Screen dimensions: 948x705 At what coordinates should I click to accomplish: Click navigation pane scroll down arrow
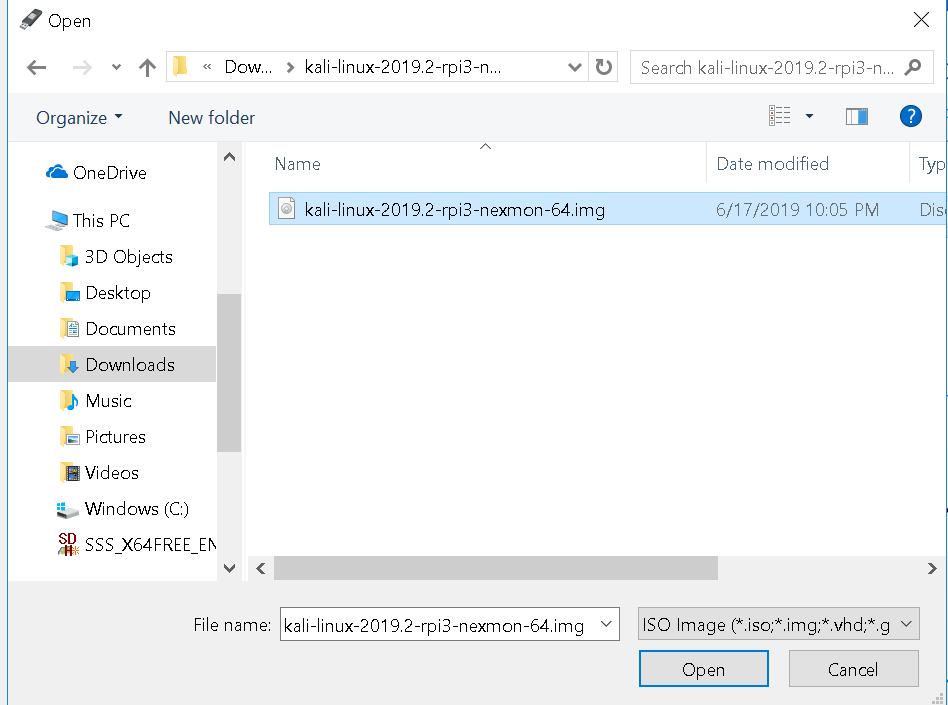tap(229, 568)
